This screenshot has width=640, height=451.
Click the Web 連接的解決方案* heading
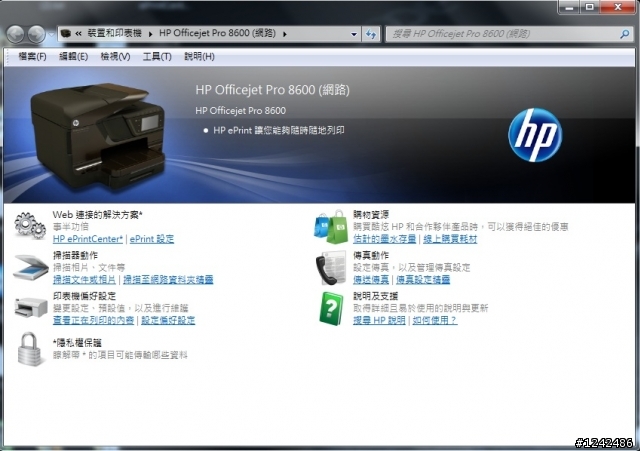point(98,215)
